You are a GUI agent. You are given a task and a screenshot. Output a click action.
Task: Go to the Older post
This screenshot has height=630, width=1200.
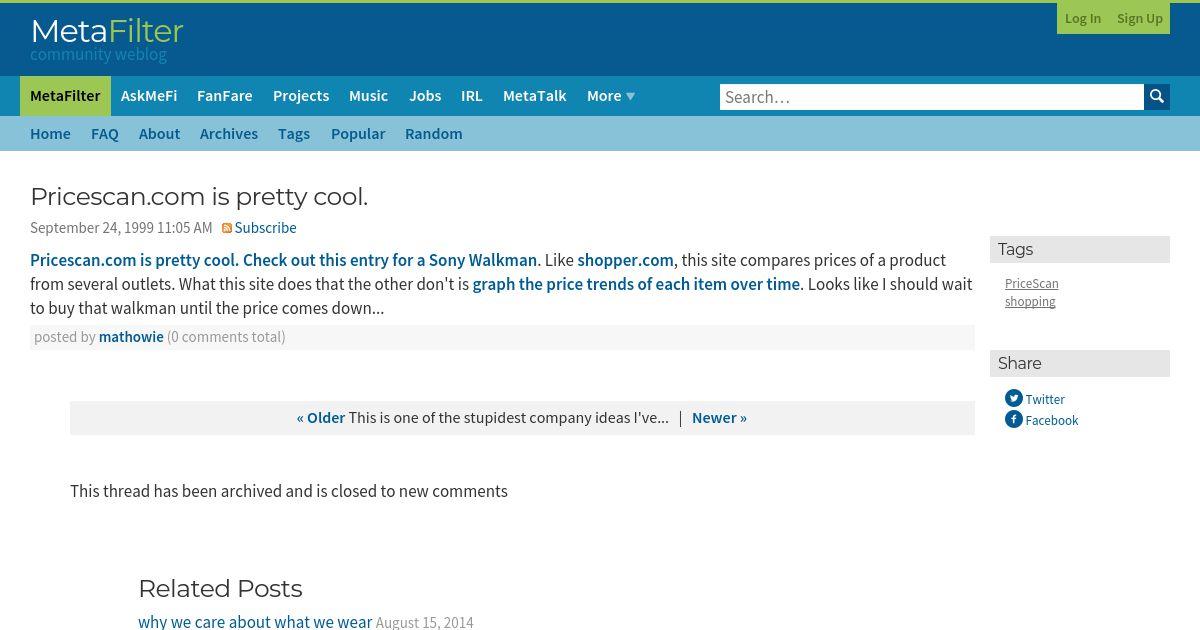[321, 418]
